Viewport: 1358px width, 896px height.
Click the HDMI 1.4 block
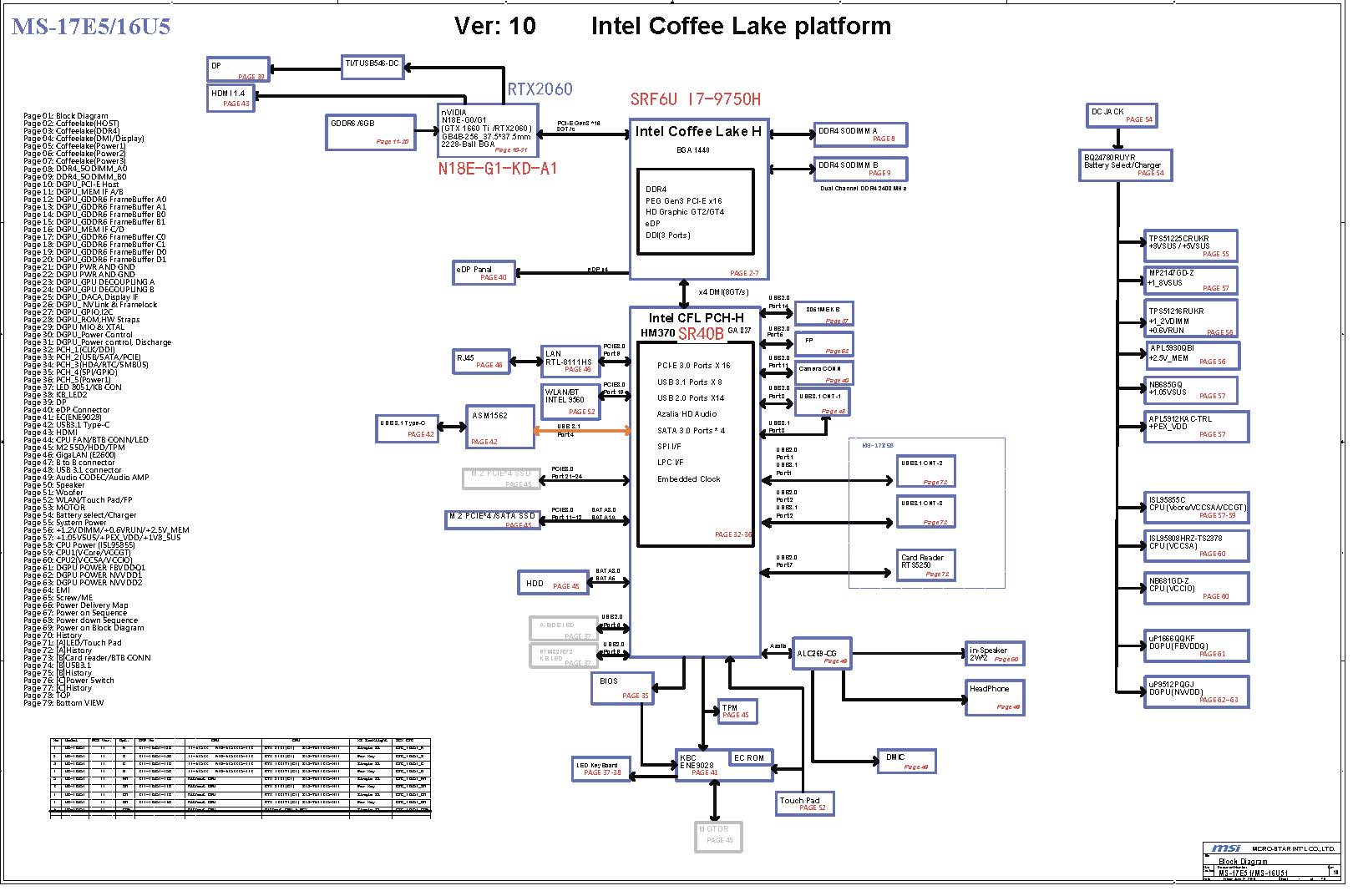pyautogui.click(x=230, y=98)
